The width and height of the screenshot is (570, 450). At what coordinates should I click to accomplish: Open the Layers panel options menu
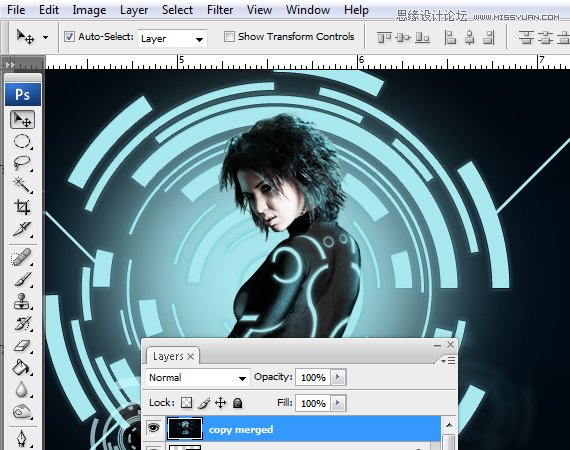[x=448, y=360]
